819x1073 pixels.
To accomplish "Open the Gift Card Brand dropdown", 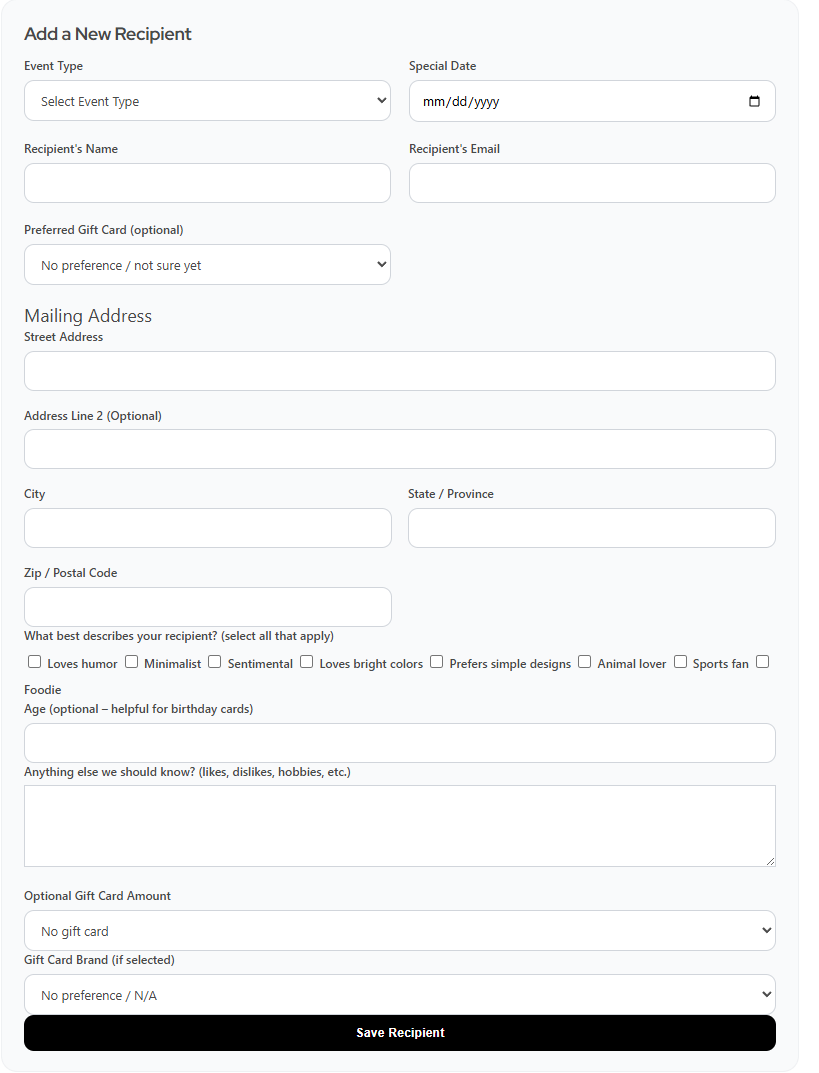I will tap(399, 995).
